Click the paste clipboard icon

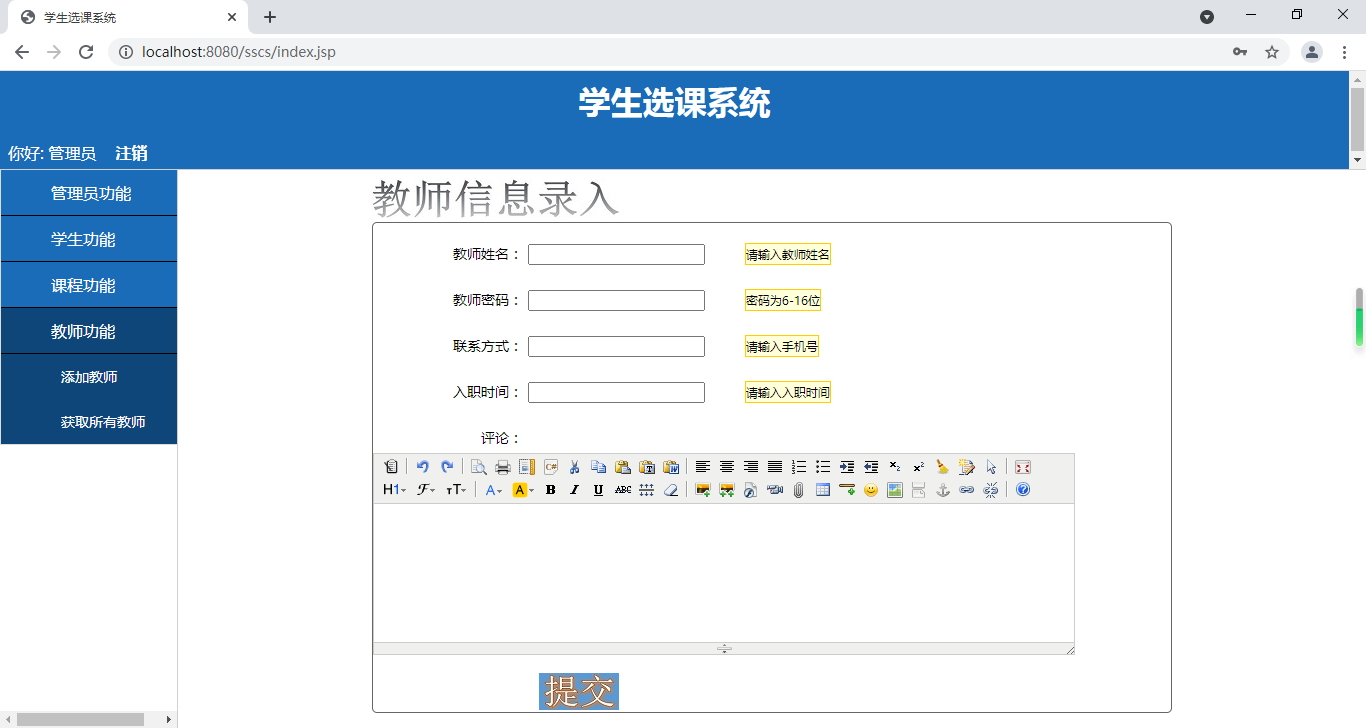[x=623, y=467]
